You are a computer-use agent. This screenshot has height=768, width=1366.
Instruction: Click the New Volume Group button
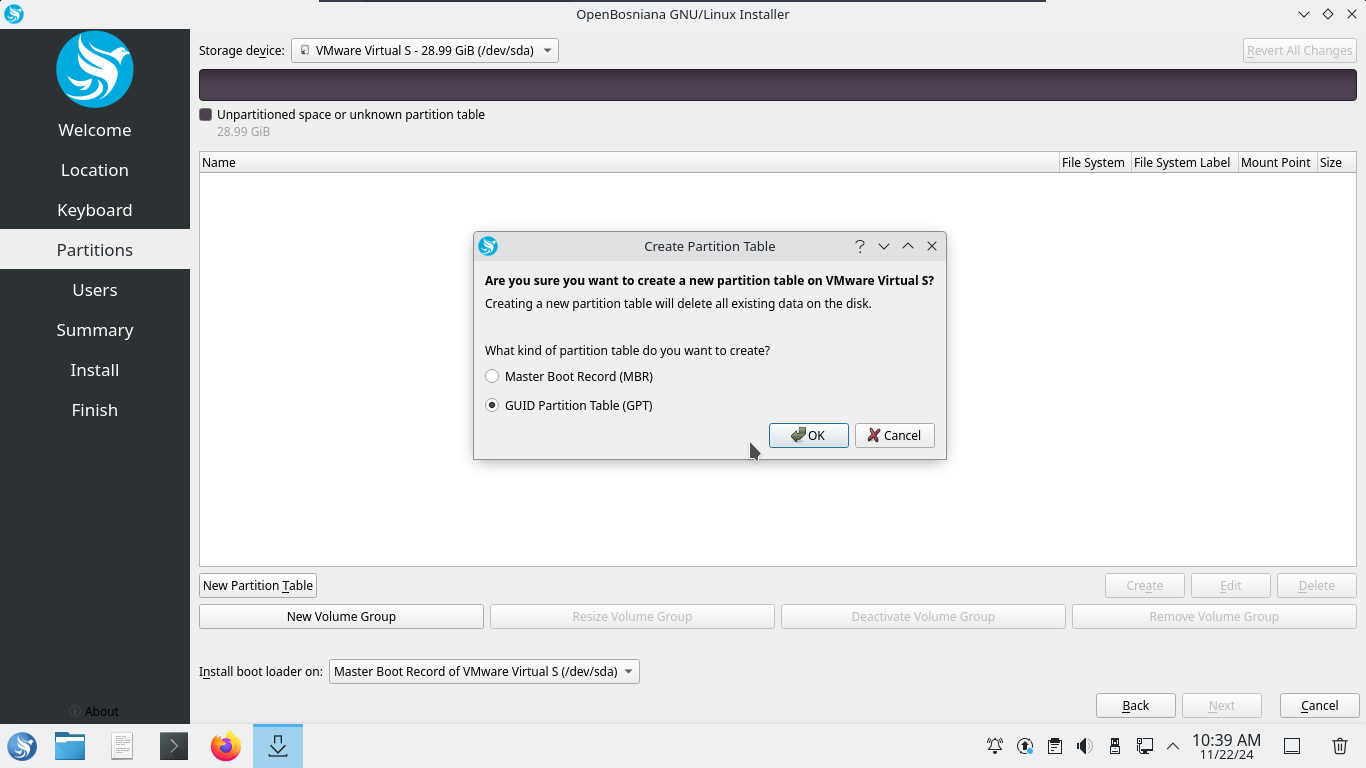click(x=341, y=616)
